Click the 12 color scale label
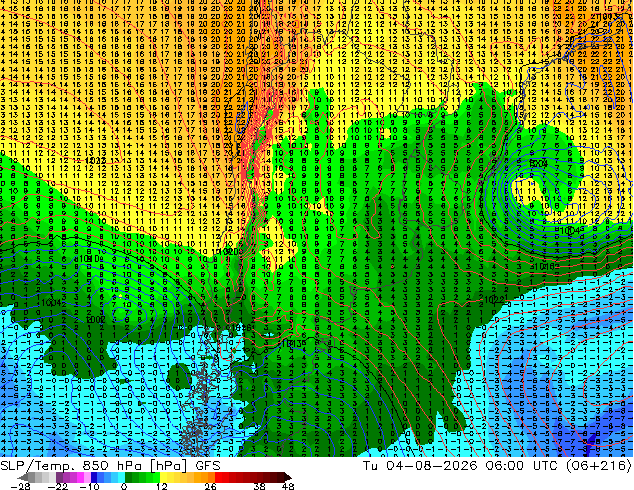The image size is (634, 490). [x=162, y=486]
